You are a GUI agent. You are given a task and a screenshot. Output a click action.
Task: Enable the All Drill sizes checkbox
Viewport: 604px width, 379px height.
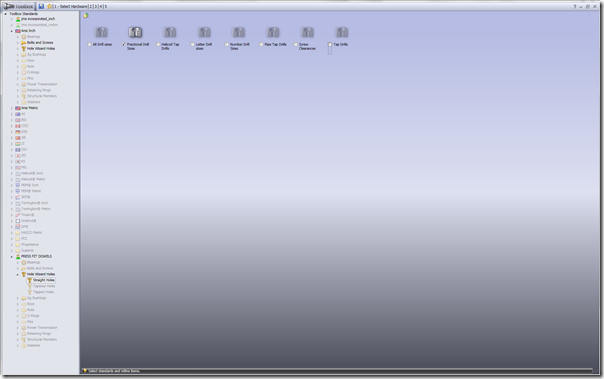[89, 44]
